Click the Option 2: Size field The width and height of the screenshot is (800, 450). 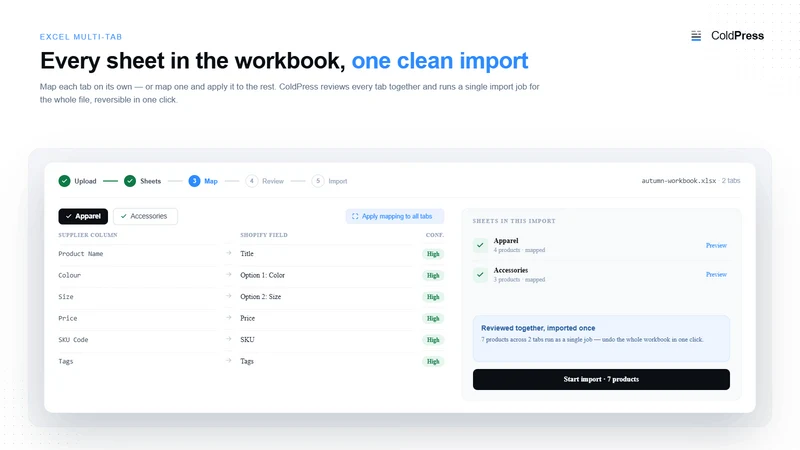(261, 296)
